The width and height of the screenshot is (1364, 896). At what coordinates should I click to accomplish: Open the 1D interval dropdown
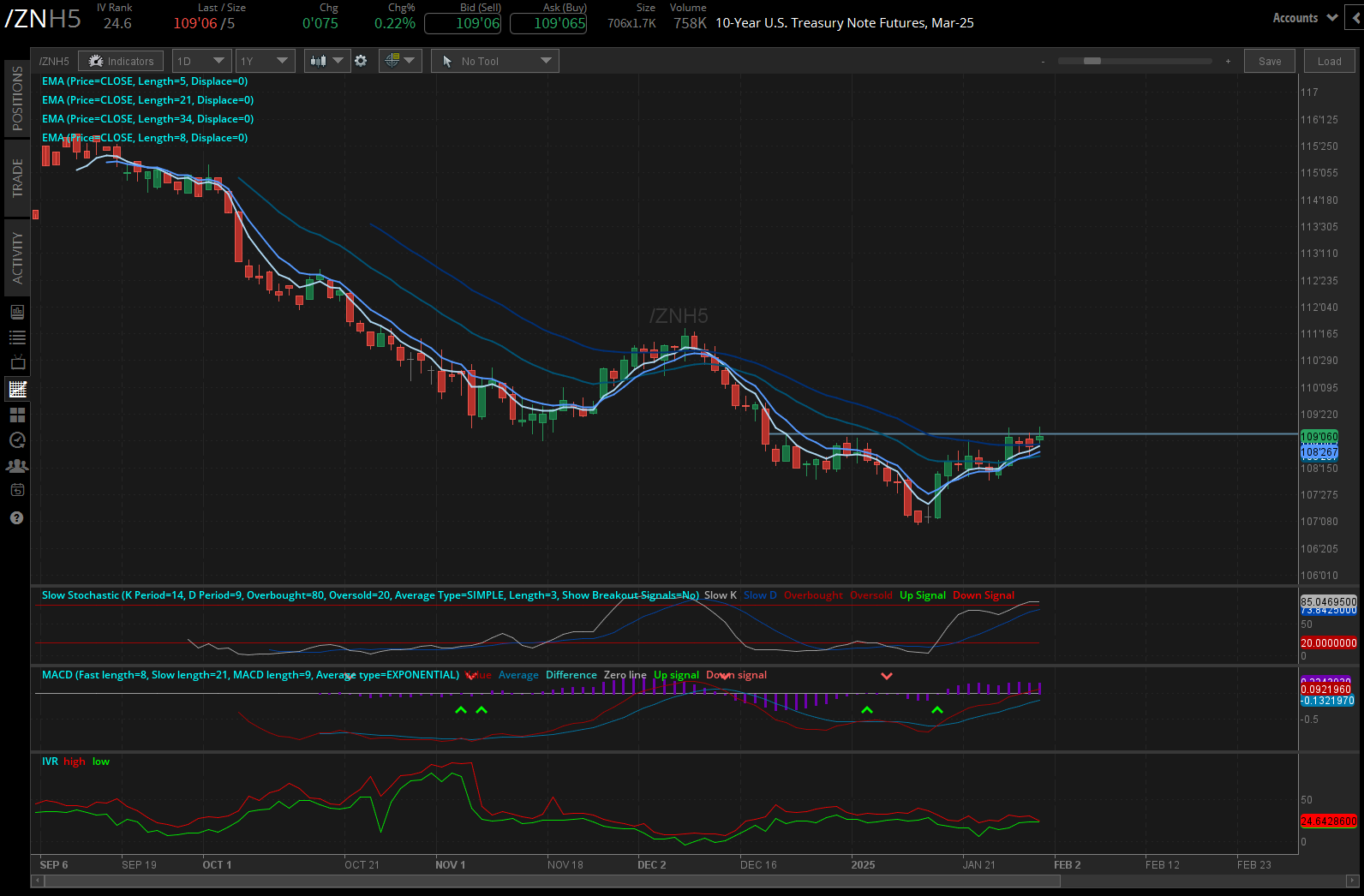(201, 61)
